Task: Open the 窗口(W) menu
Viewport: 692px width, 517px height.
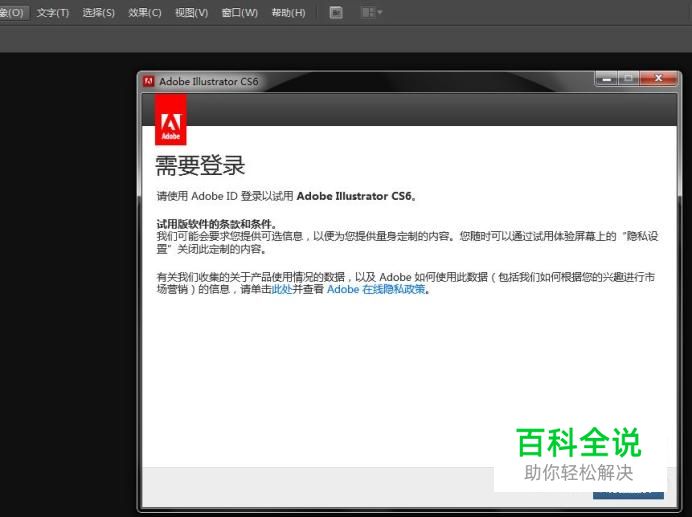Action: click(239, 13)
